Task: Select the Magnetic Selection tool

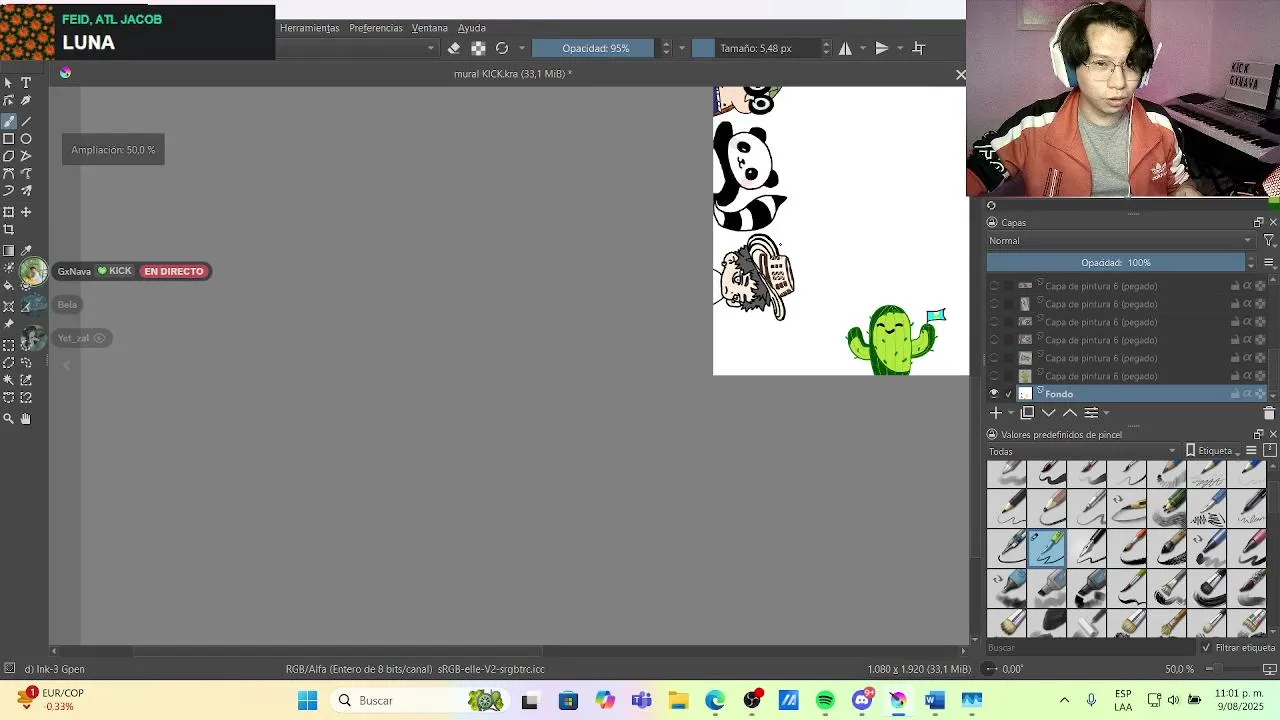Action: 26,398
